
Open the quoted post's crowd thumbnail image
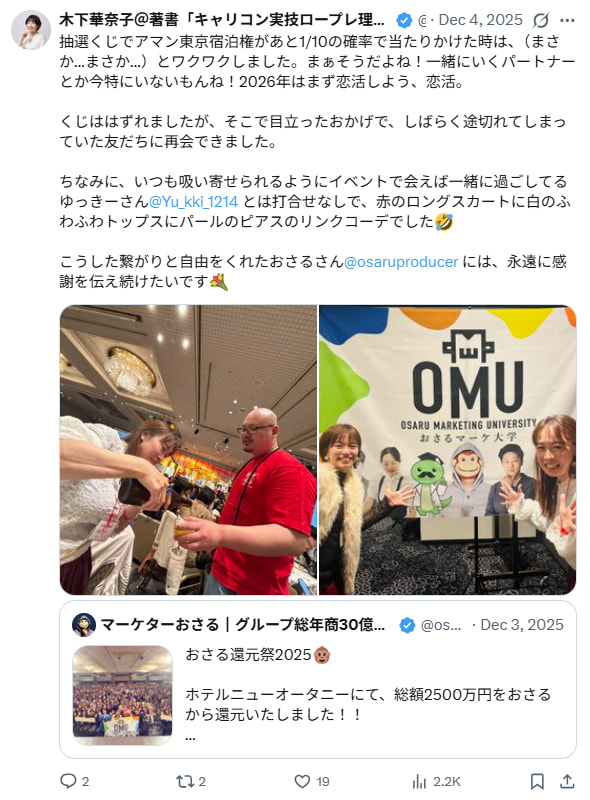[x=122, y=691]
